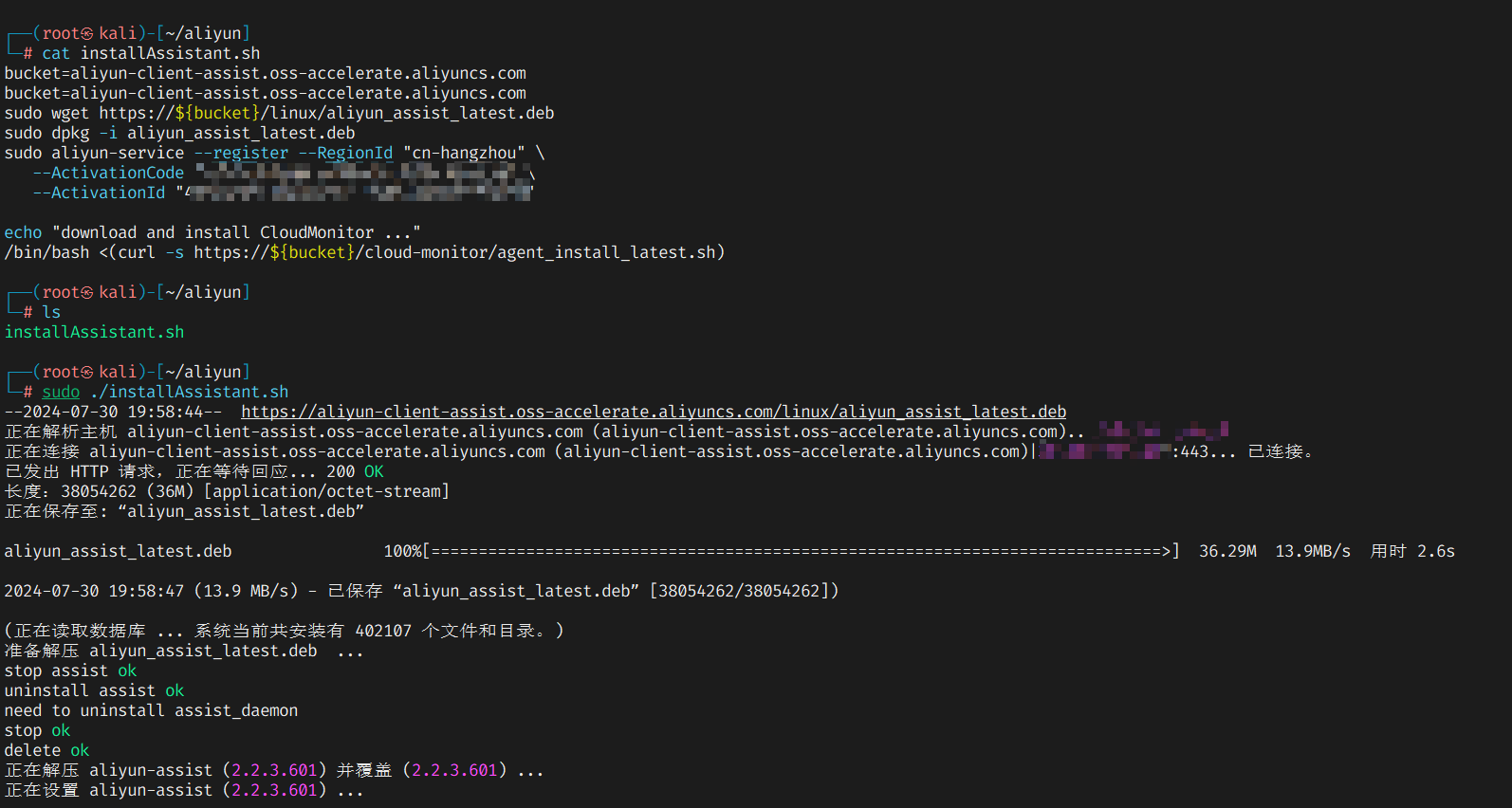Screen dimensions: 1512x808
Task: Click the '用时 2.6s' elapsed time
Action: 1412,551
